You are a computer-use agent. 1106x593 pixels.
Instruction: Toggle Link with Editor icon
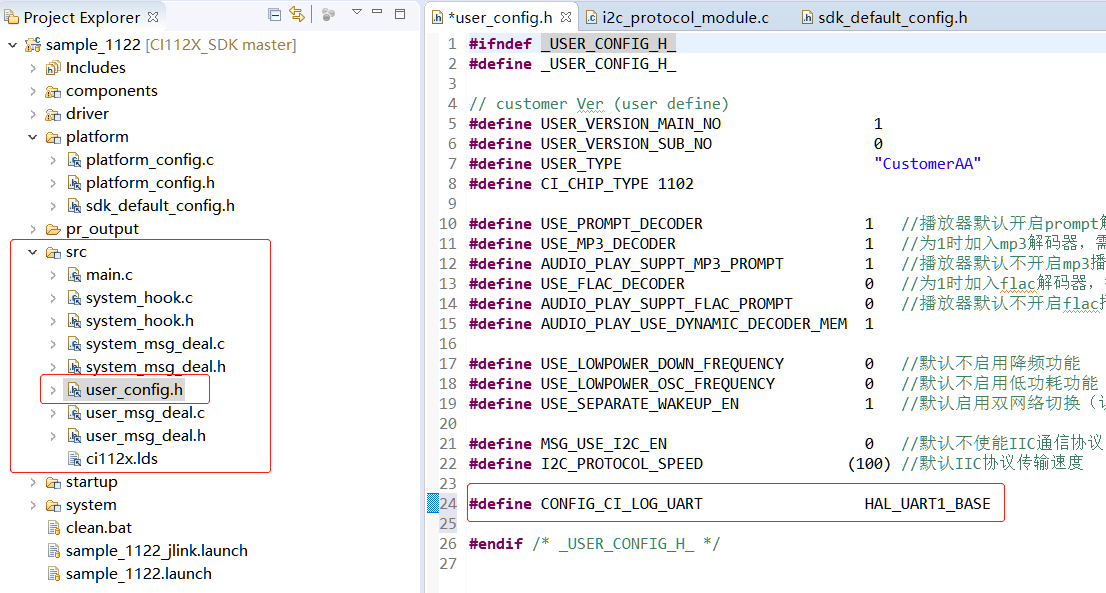click(297, 14)
